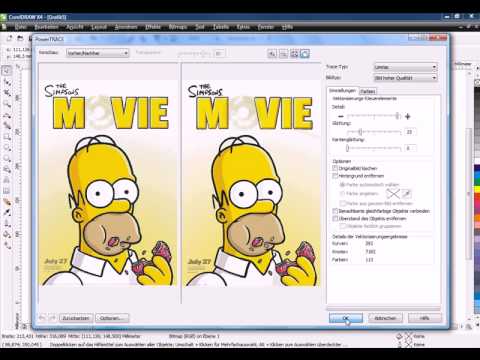Select the Outline tool in the toolbox
This screenshot has height=360, width=480.
click(7, 224)
